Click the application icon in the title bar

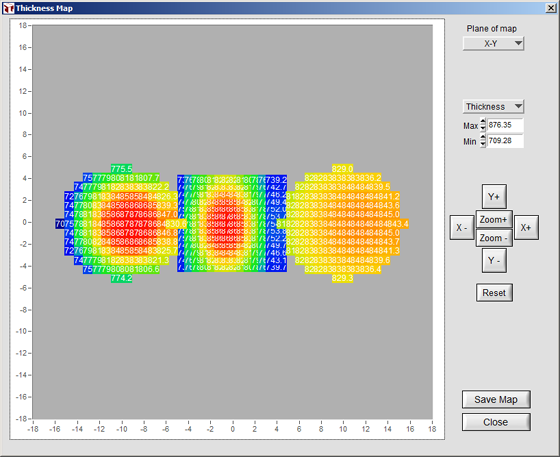[x=8, y=8]
